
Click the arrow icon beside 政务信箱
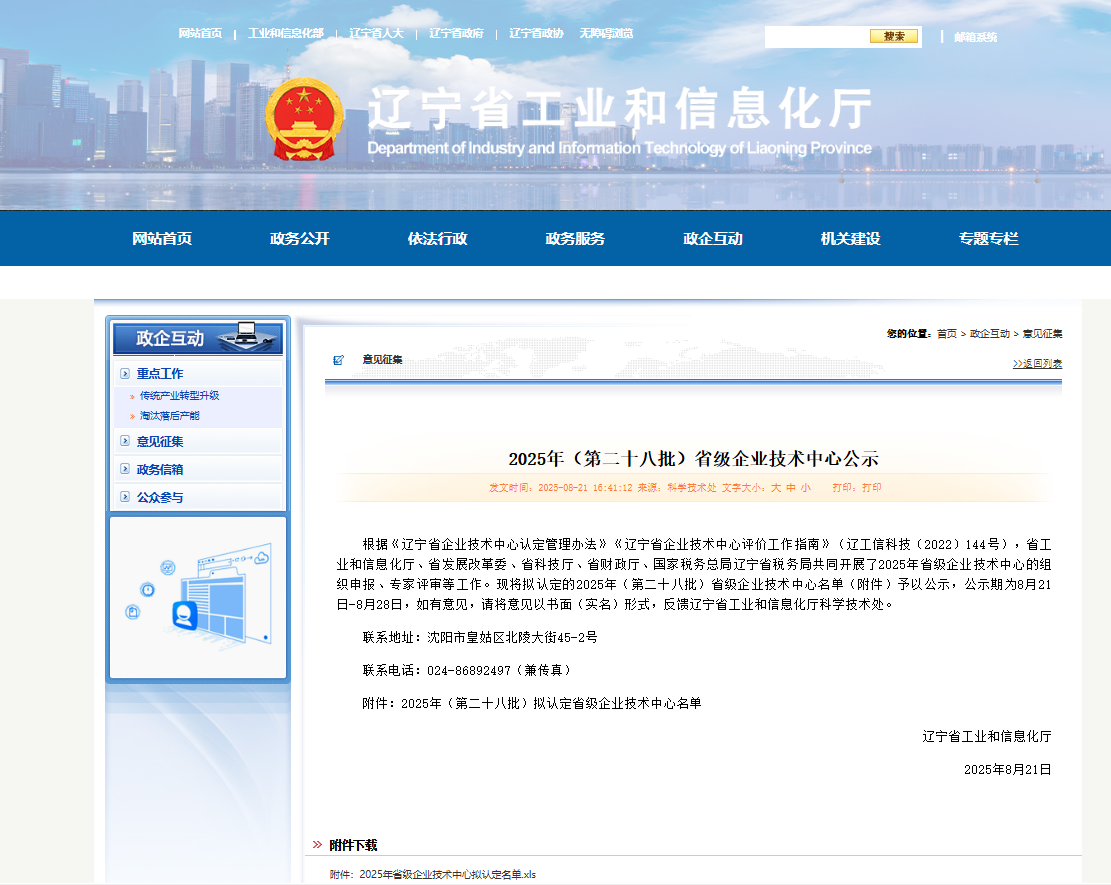pyautogui.click(x=125, y=469)
